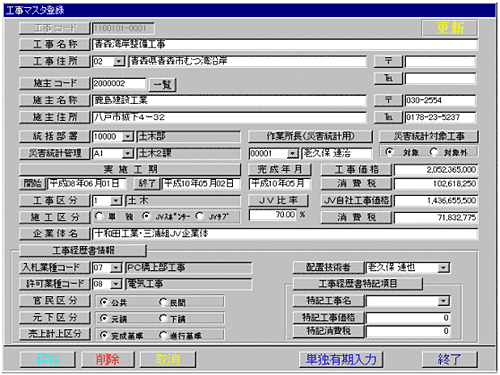This screenshot has width=500, height=375.
Task: Open 許可業種コード 08 dropdown
Action: (x=116, y=284)
